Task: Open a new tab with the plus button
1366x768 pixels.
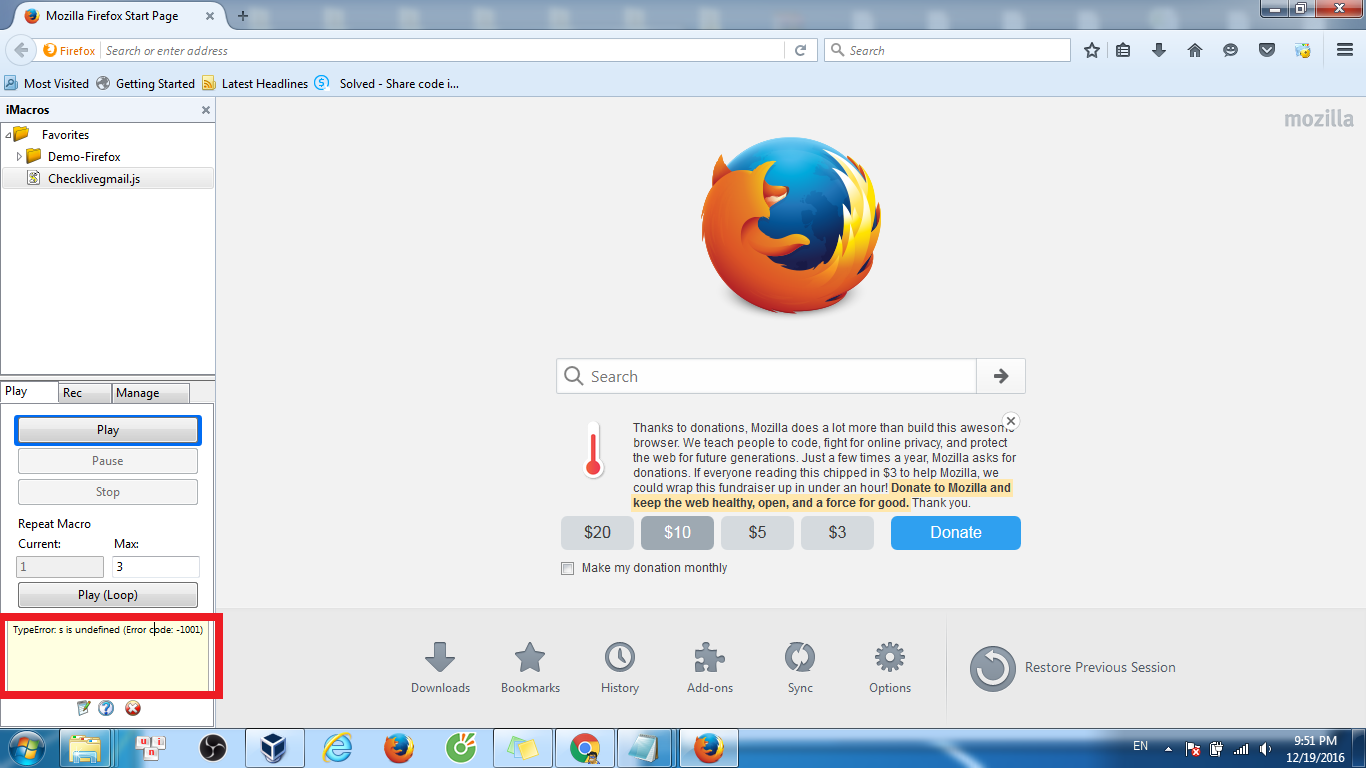Action: pos(242,16)
